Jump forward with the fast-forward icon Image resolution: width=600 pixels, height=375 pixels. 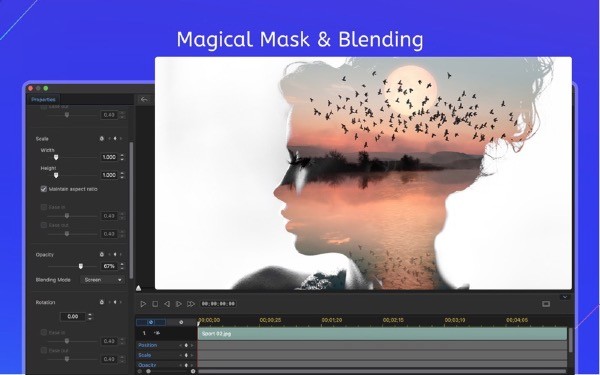tap(191, 304)
